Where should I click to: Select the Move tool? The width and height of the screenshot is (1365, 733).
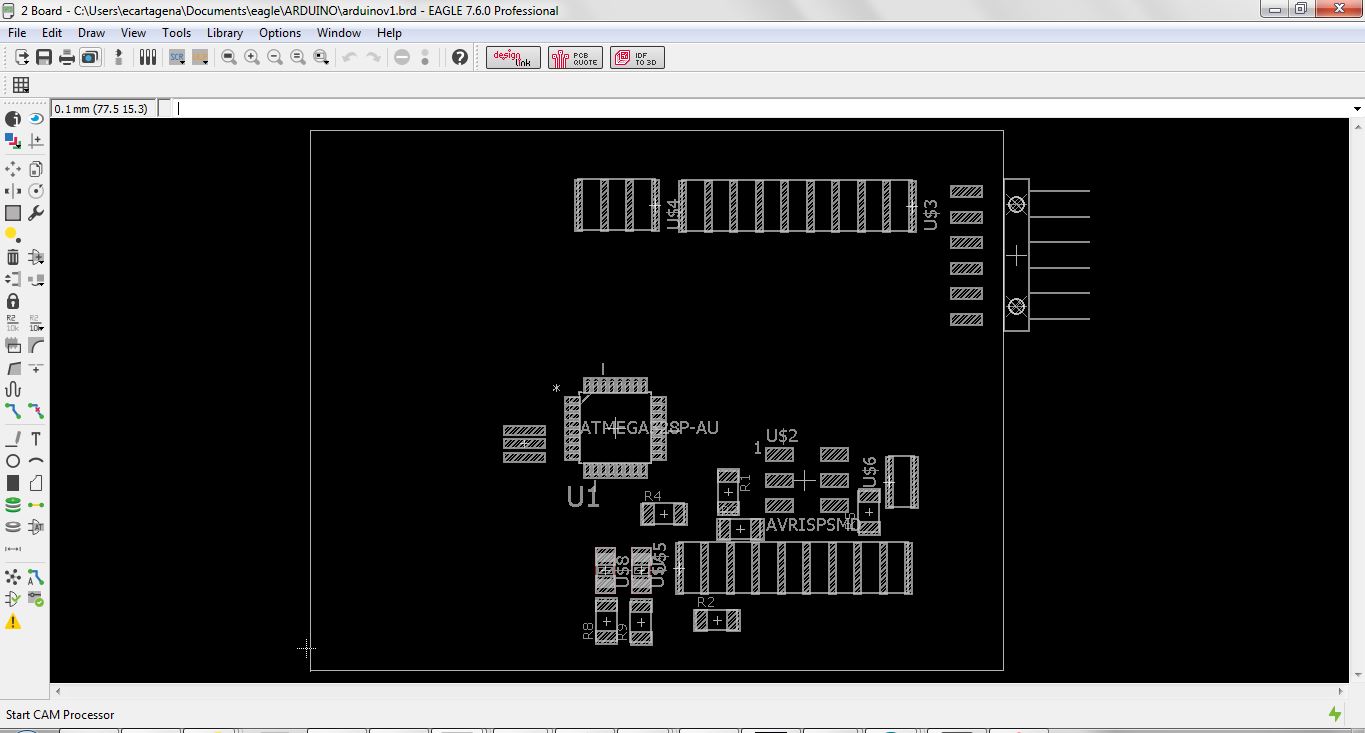click(x=13, y=169)
